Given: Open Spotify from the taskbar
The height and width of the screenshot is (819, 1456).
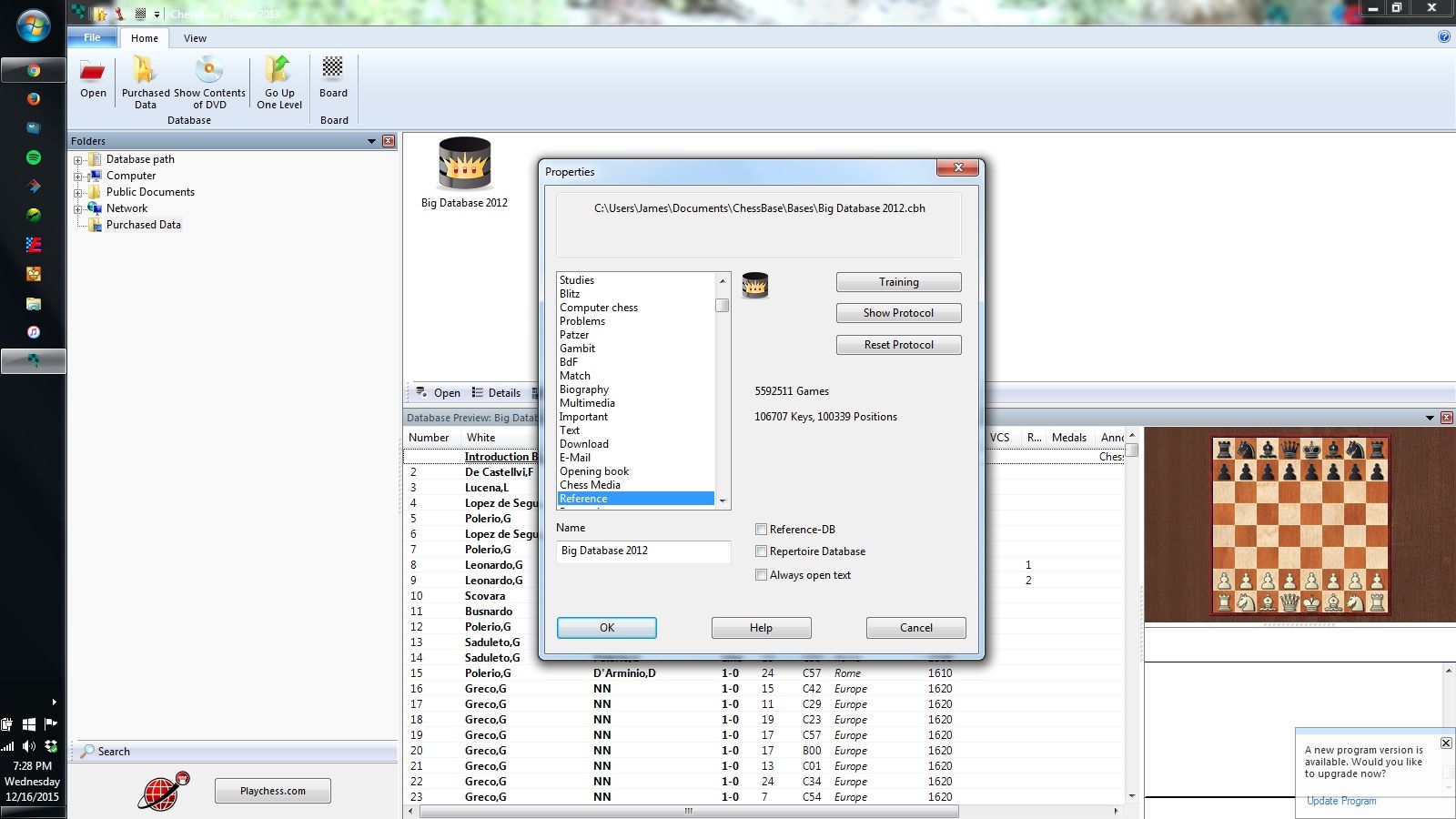Looking at the screenshot, I should [x=34, y=157].
